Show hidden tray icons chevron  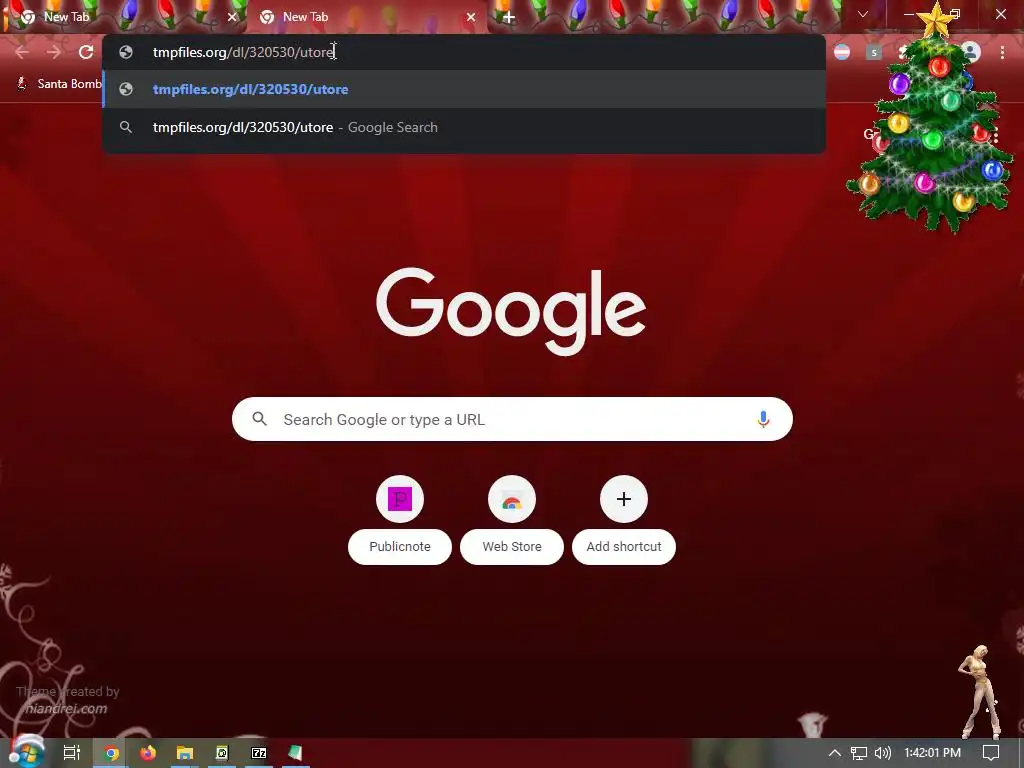[835, 753]
